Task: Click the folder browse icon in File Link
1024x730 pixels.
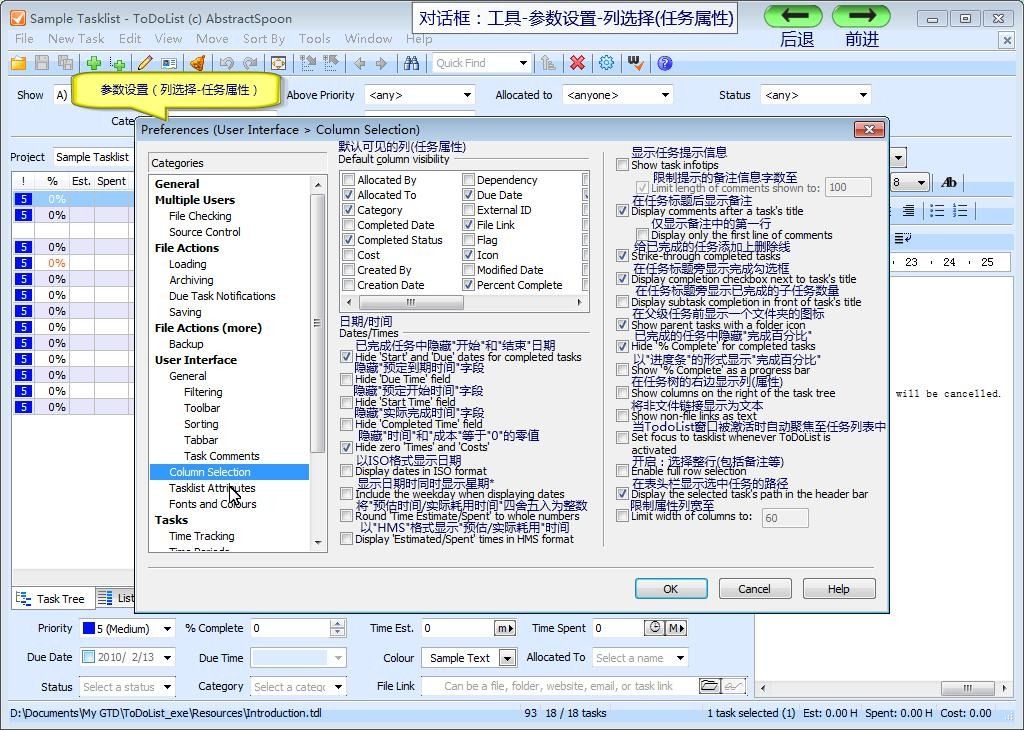Action: [x=709, y=686]
